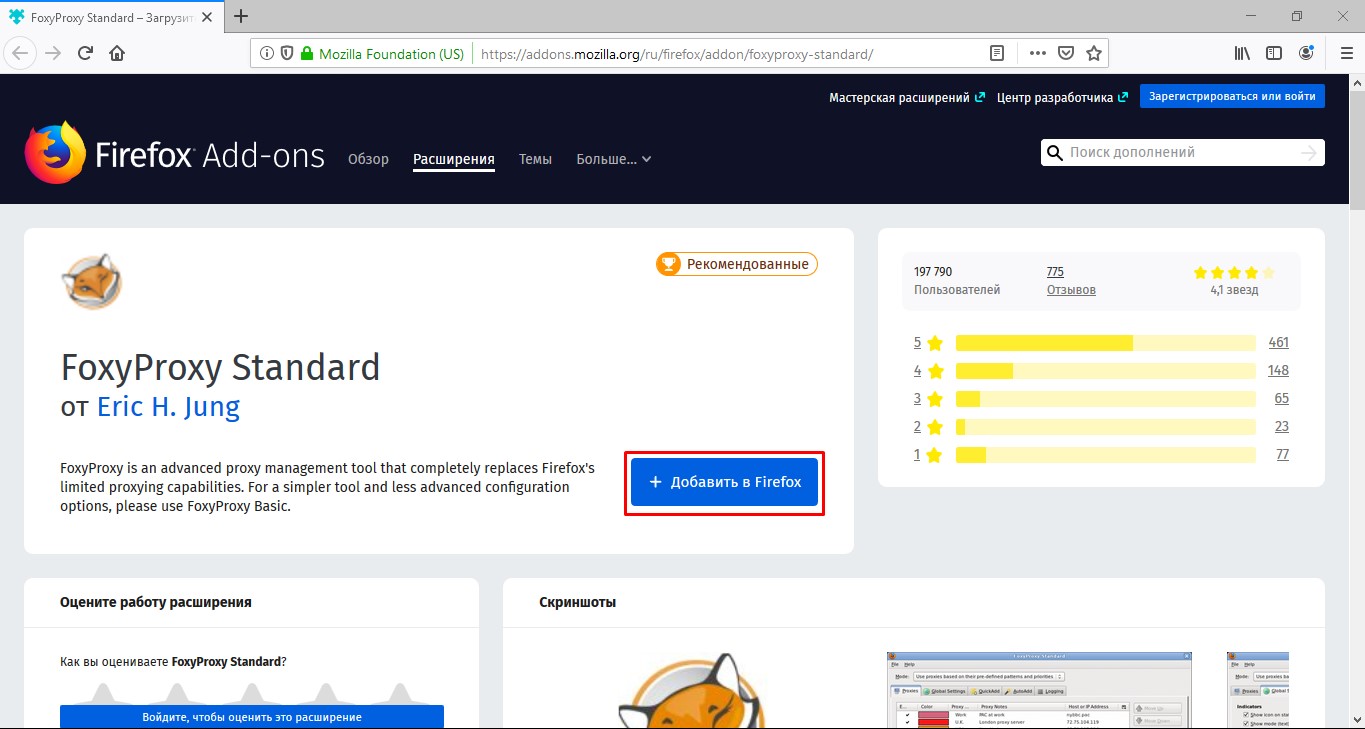Open page actions three-dot menu
1365x729 pixels.
[1037, 53]
